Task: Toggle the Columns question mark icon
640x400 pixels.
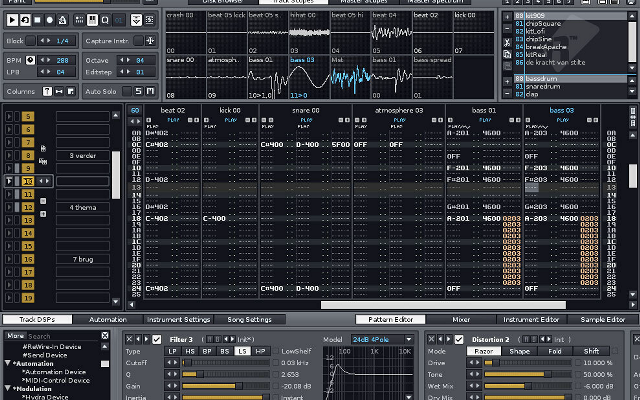Action: click(47, 91)
